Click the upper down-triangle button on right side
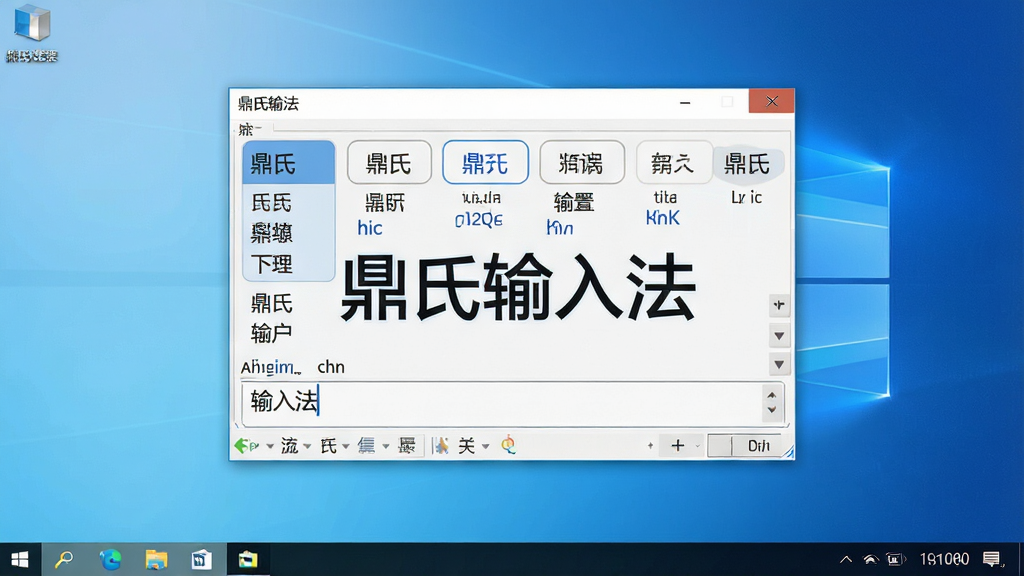The height and width of the screenshot is (576, 1024). point(779,336)
